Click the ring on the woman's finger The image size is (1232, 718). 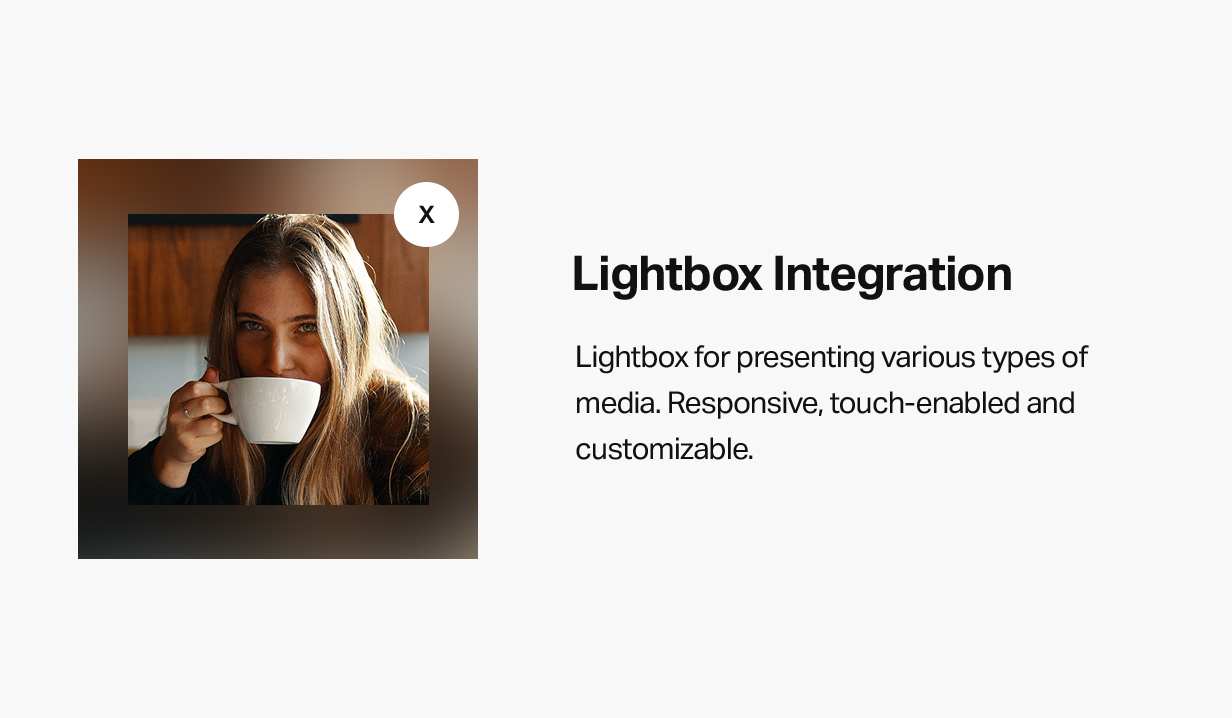click(x=187, y=412)
